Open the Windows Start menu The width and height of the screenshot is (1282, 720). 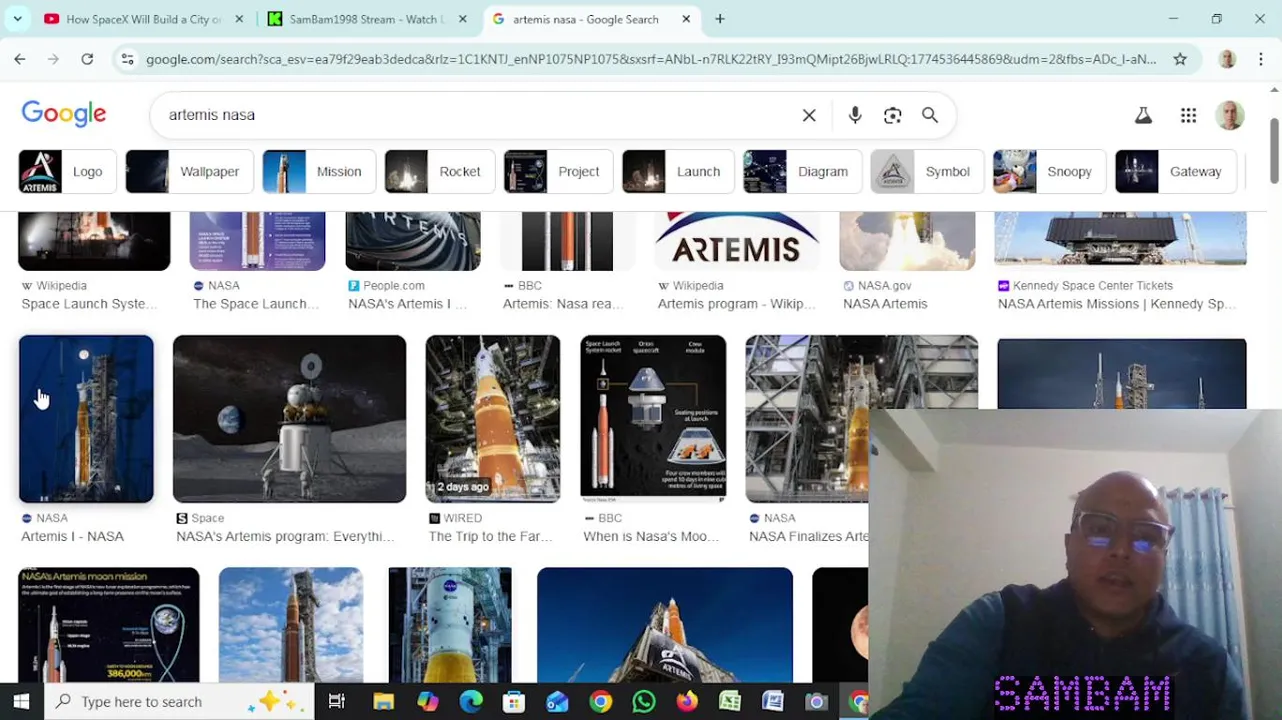click(x=21, y=702)
